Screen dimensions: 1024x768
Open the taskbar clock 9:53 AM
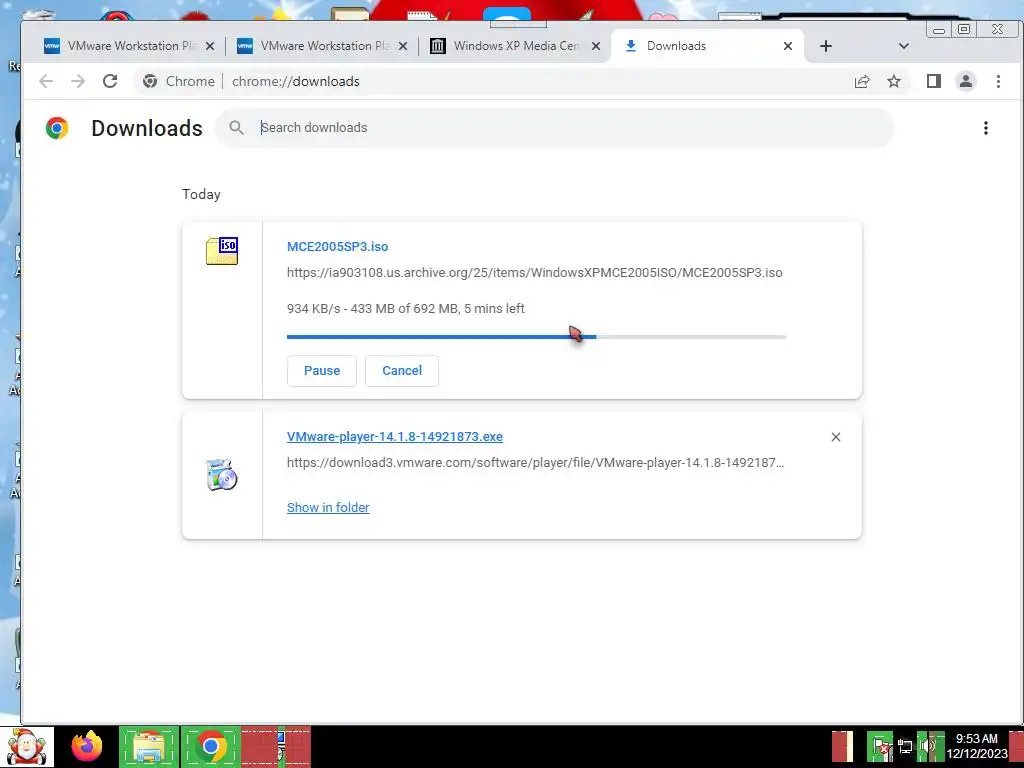(976, 746)
